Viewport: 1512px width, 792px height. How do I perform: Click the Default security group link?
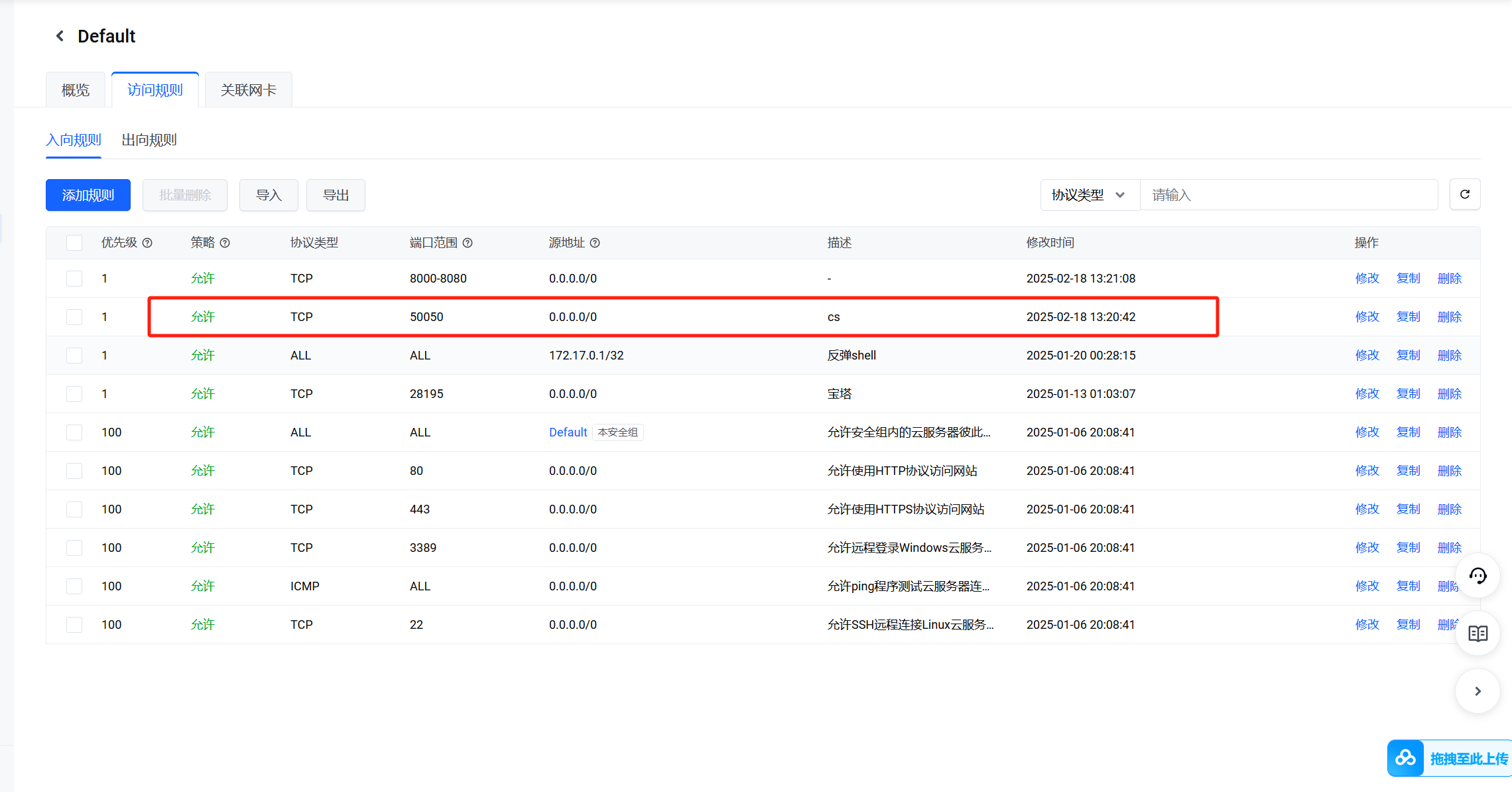coord(568,432)
